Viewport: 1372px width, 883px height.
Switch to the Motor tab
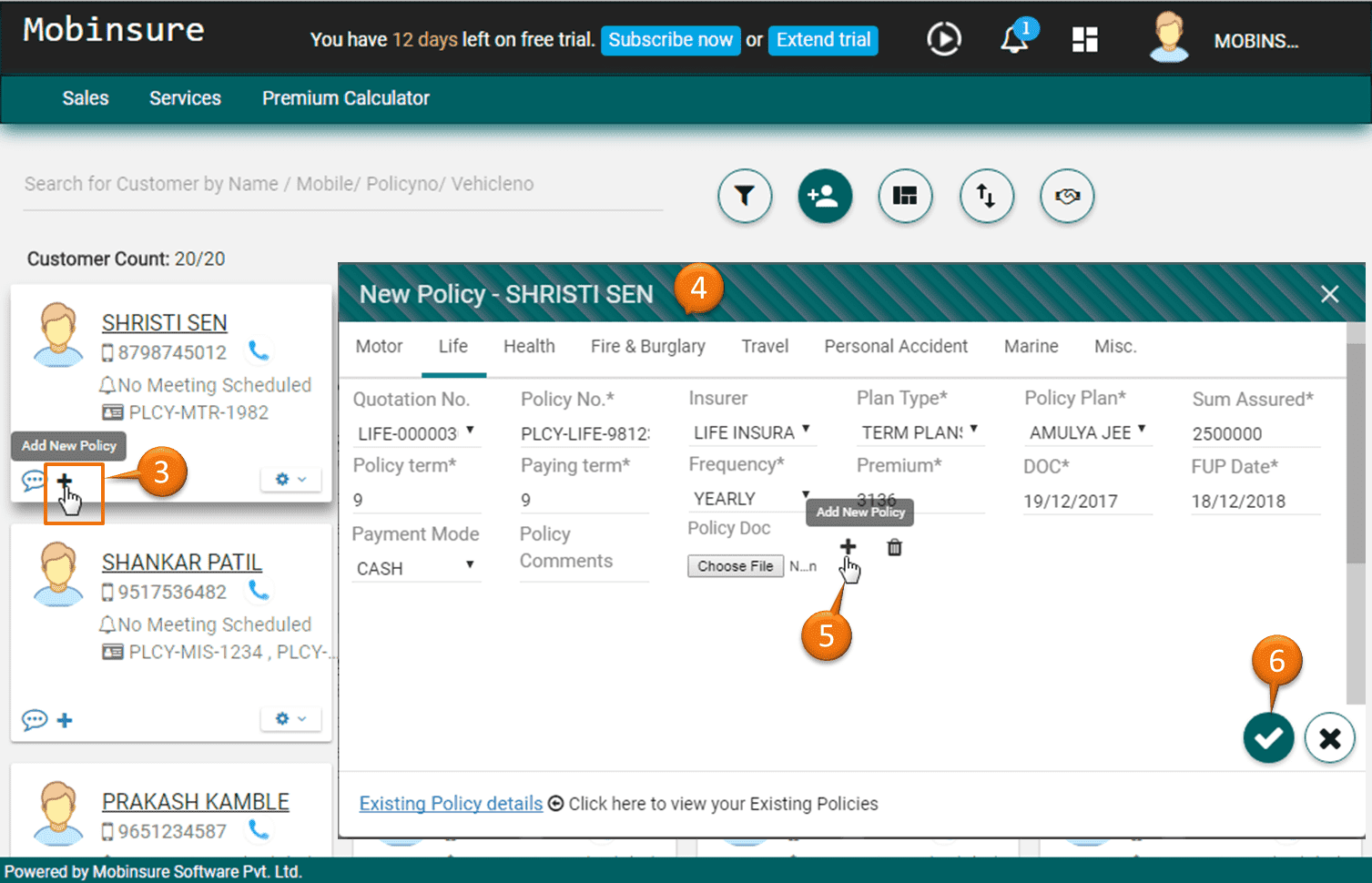379,346
